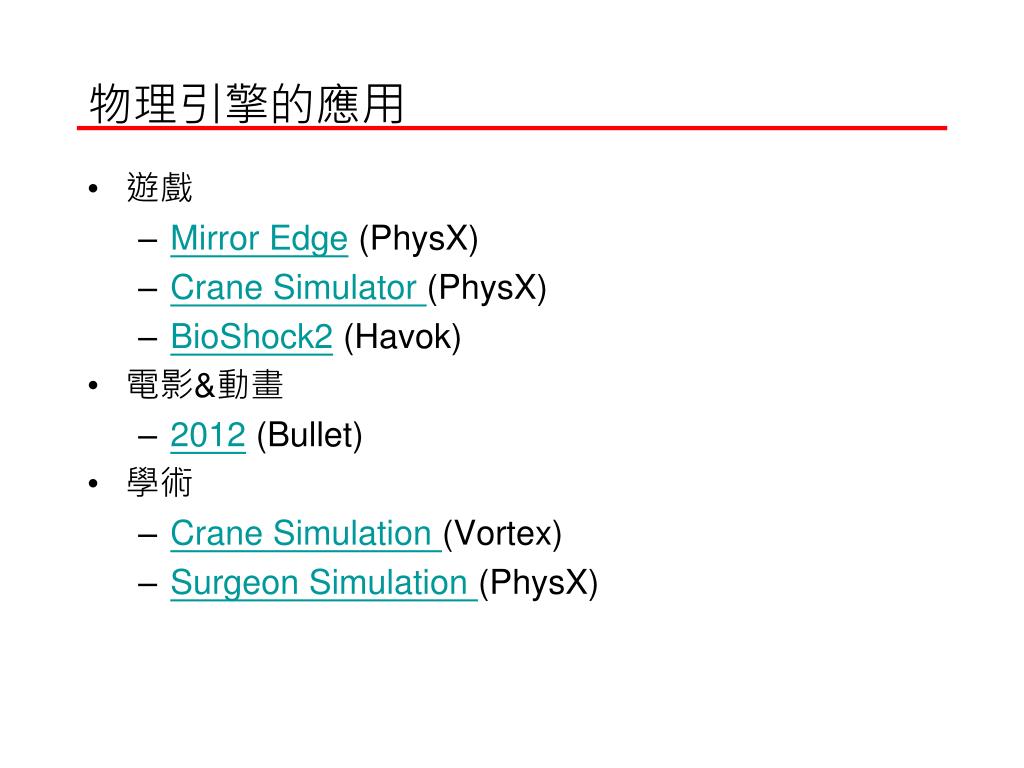Click the 2012 movie link
Viewport: 1024px width, 768px height.
(x=208, y=436)
